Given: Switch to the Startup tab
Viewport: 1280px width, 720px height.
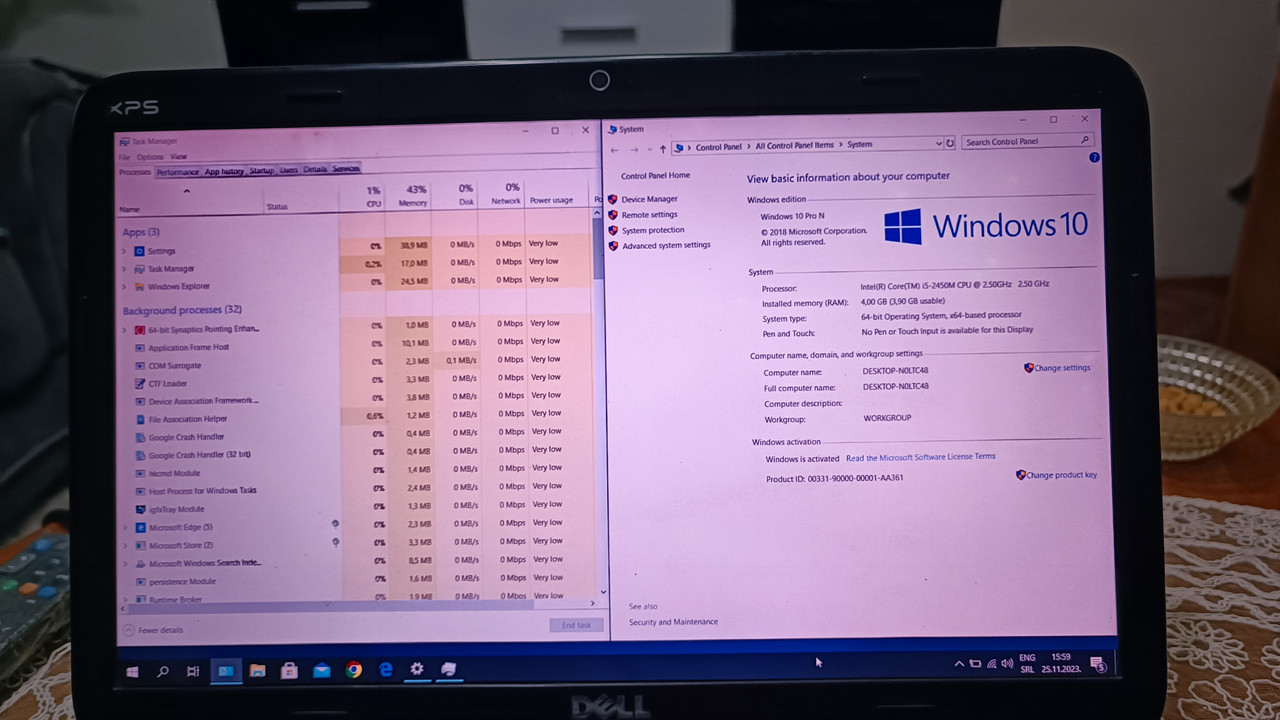Looking at the screenshot, I should pos(261,170).
